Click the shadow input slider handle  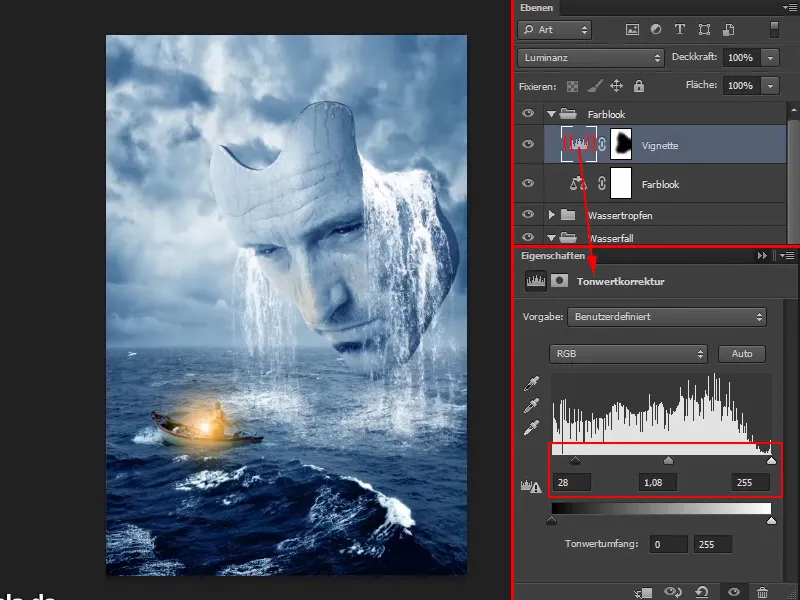point(575,461)
